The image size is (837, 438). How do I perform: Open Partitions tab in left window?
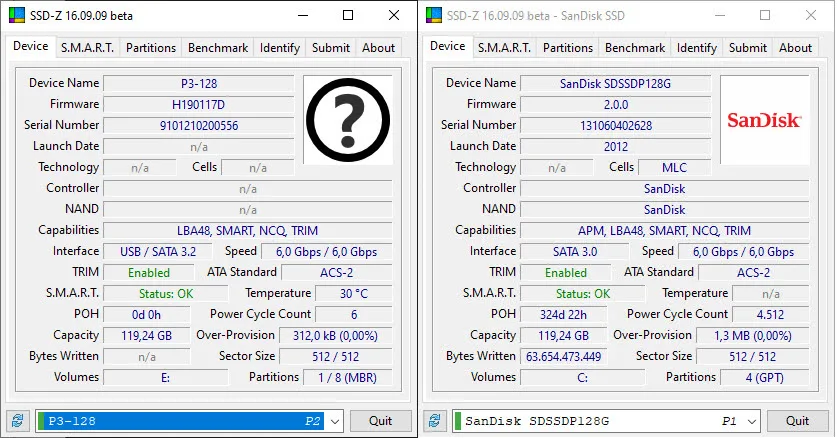point(151,47)
